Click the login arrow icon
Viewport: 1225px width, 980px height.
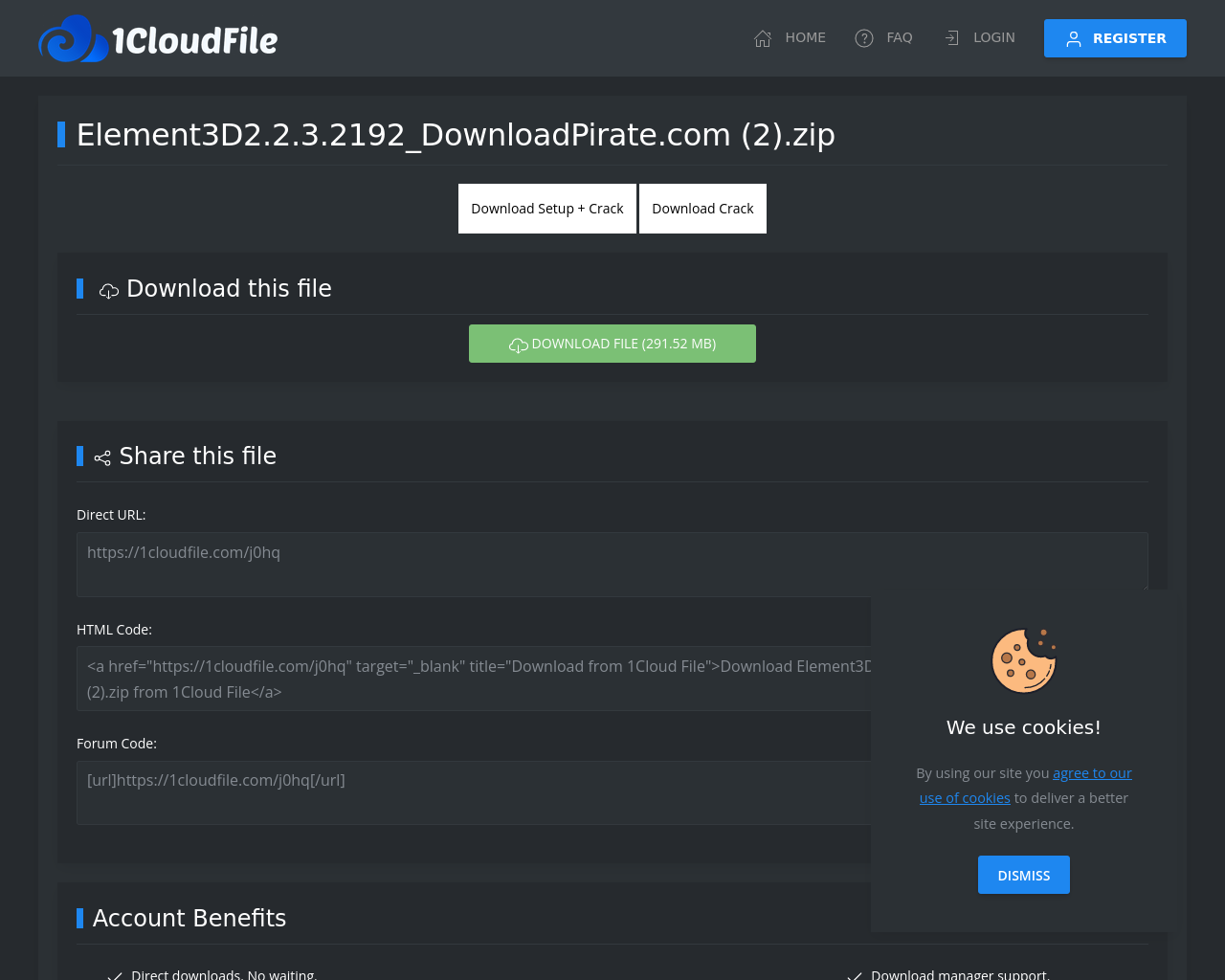point(951,38)
